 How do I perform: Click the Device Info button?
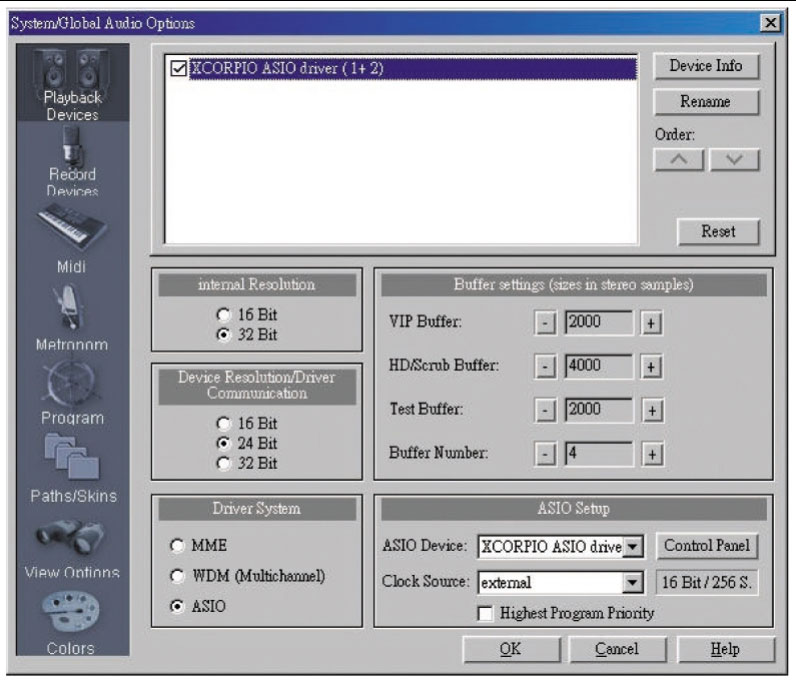point(706,66)
